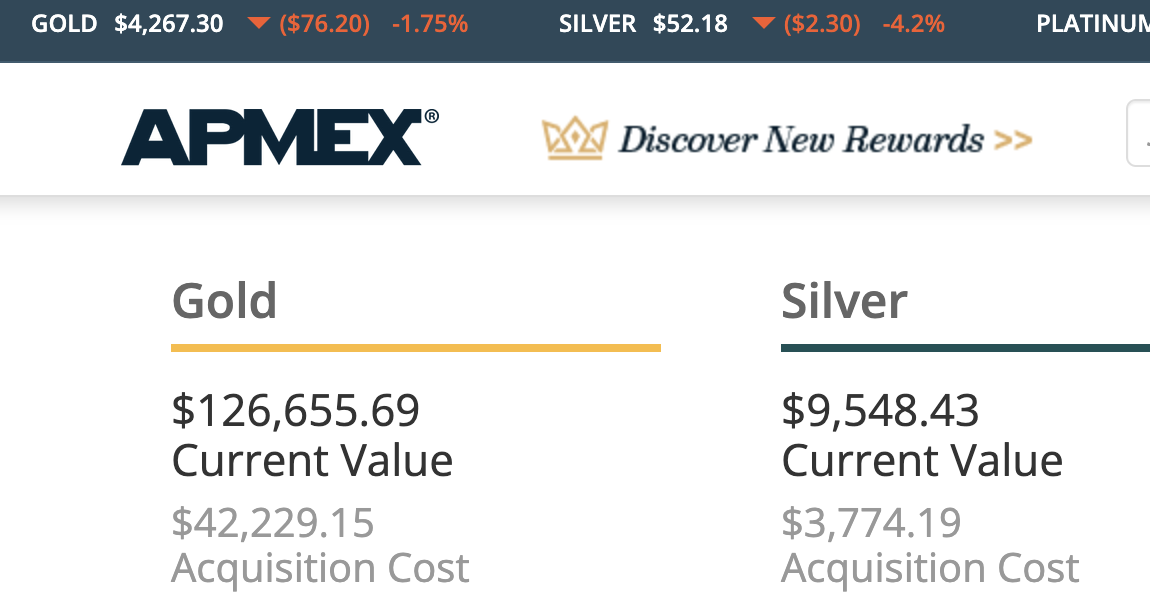Click the gold current value $126,655.69
Image resolution: width=1150 pixels, height=610 pixels.
[x=296, y=410]
